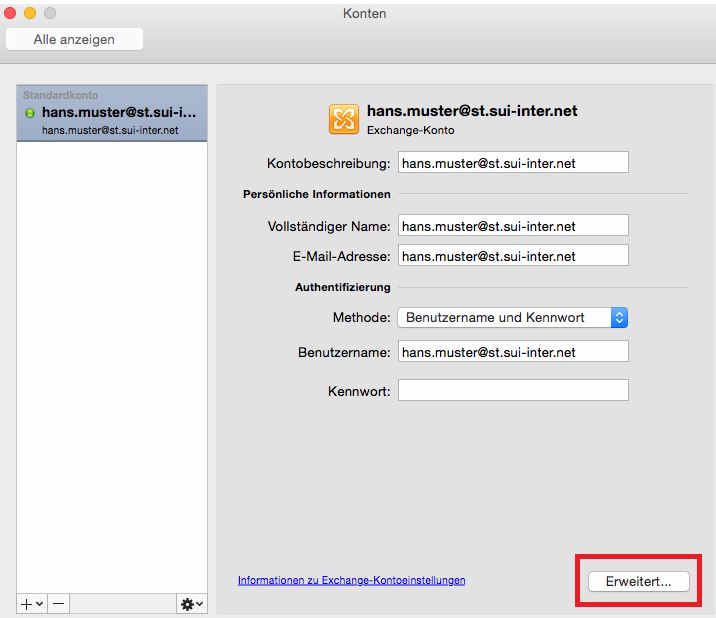
Task: Click the empty Kennwort password field
Action: point(512,390)
